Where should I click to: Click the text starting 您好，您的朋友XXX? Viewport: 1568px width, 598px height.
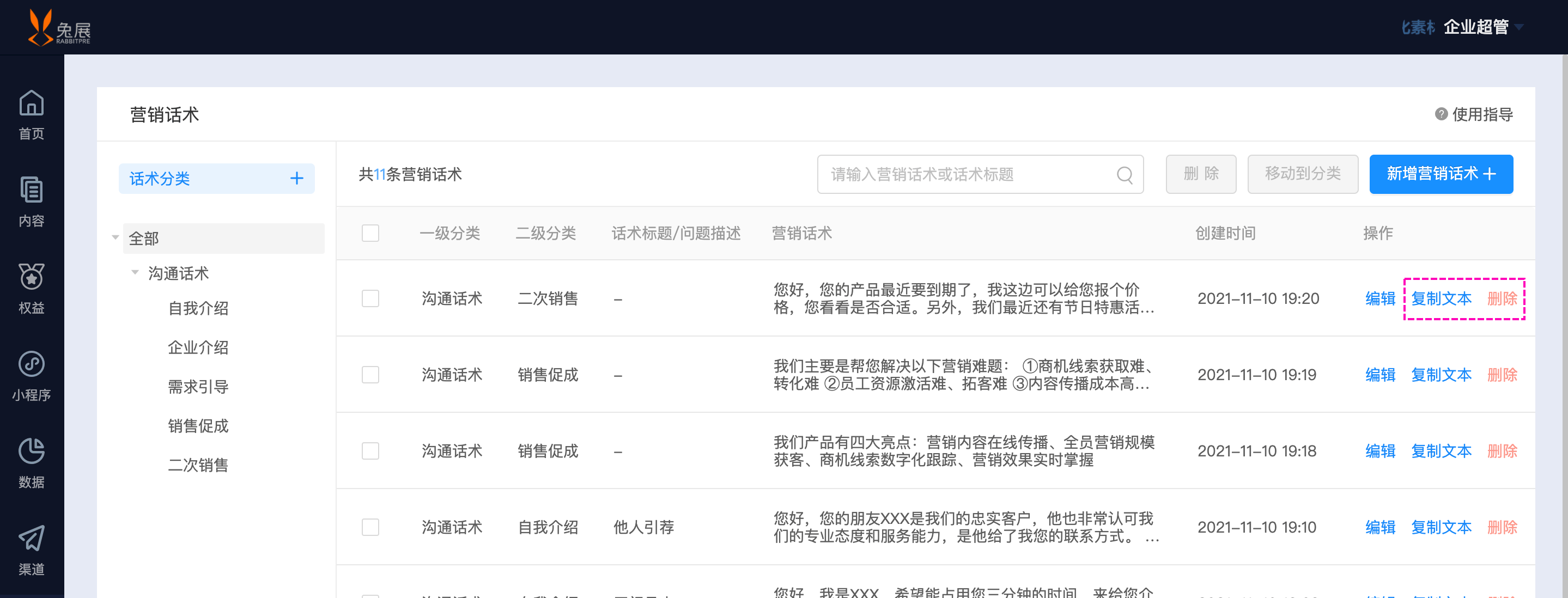(966, 527)
